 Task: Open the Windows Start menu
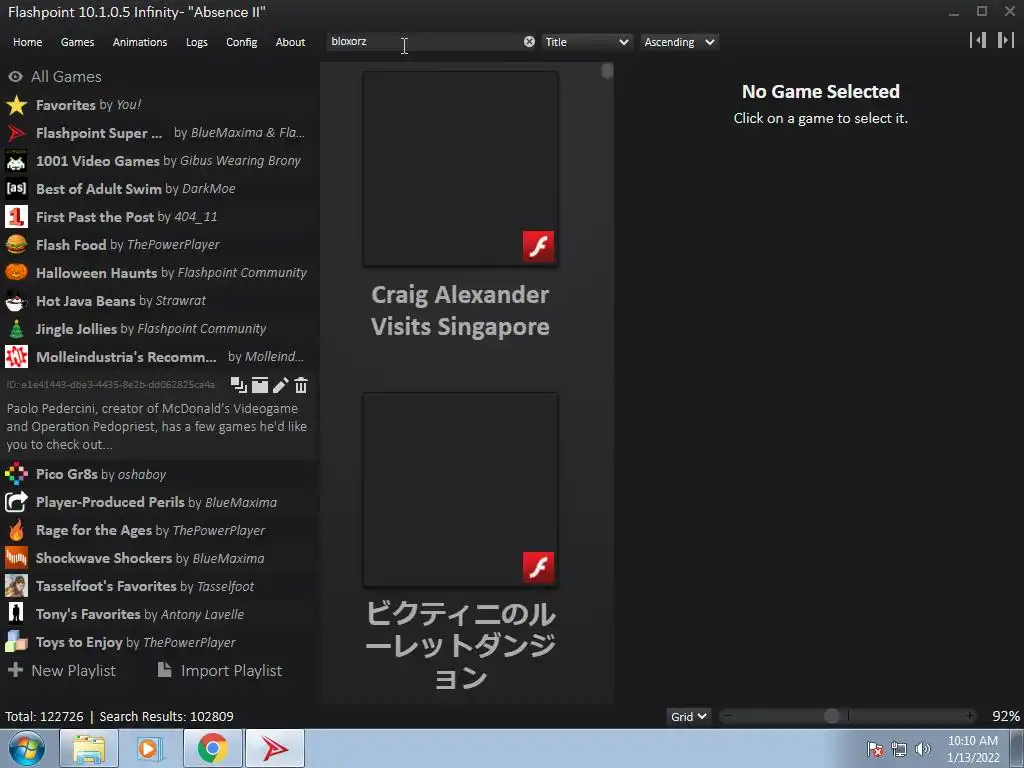point(27,748)
